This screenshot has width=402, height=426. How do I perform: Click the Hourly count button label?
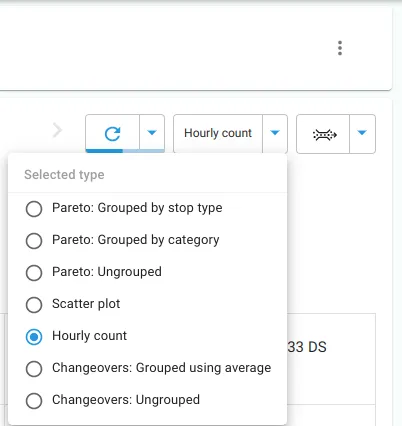pyautogui.click(x=218, y=133)
